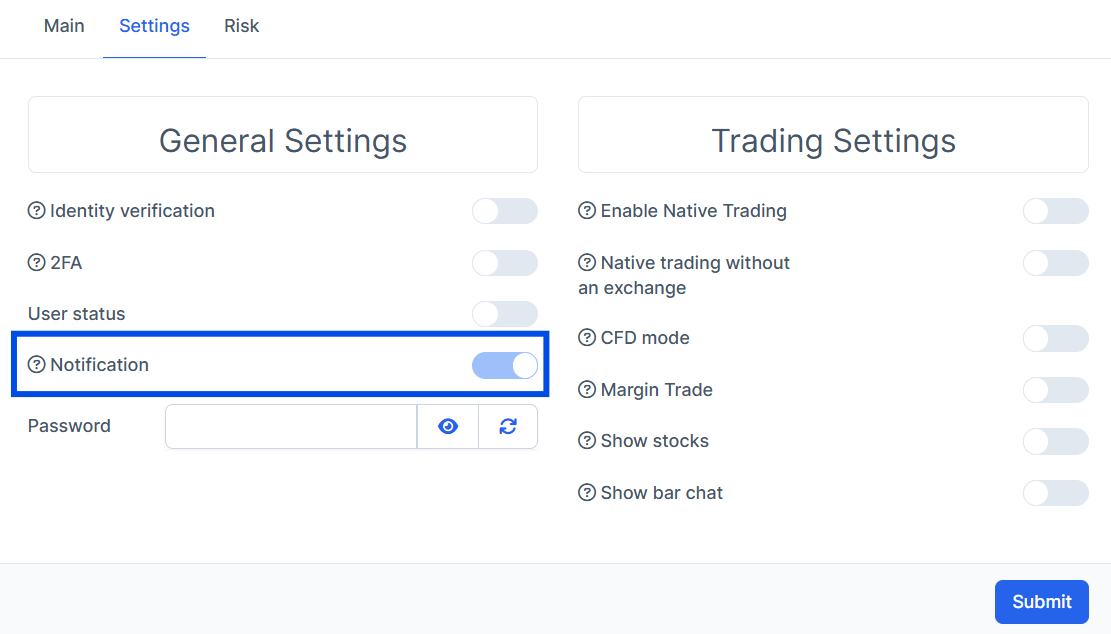Turn off the Notification toggle
Viewport: 1111px width, 634px height.
point(505,365)
